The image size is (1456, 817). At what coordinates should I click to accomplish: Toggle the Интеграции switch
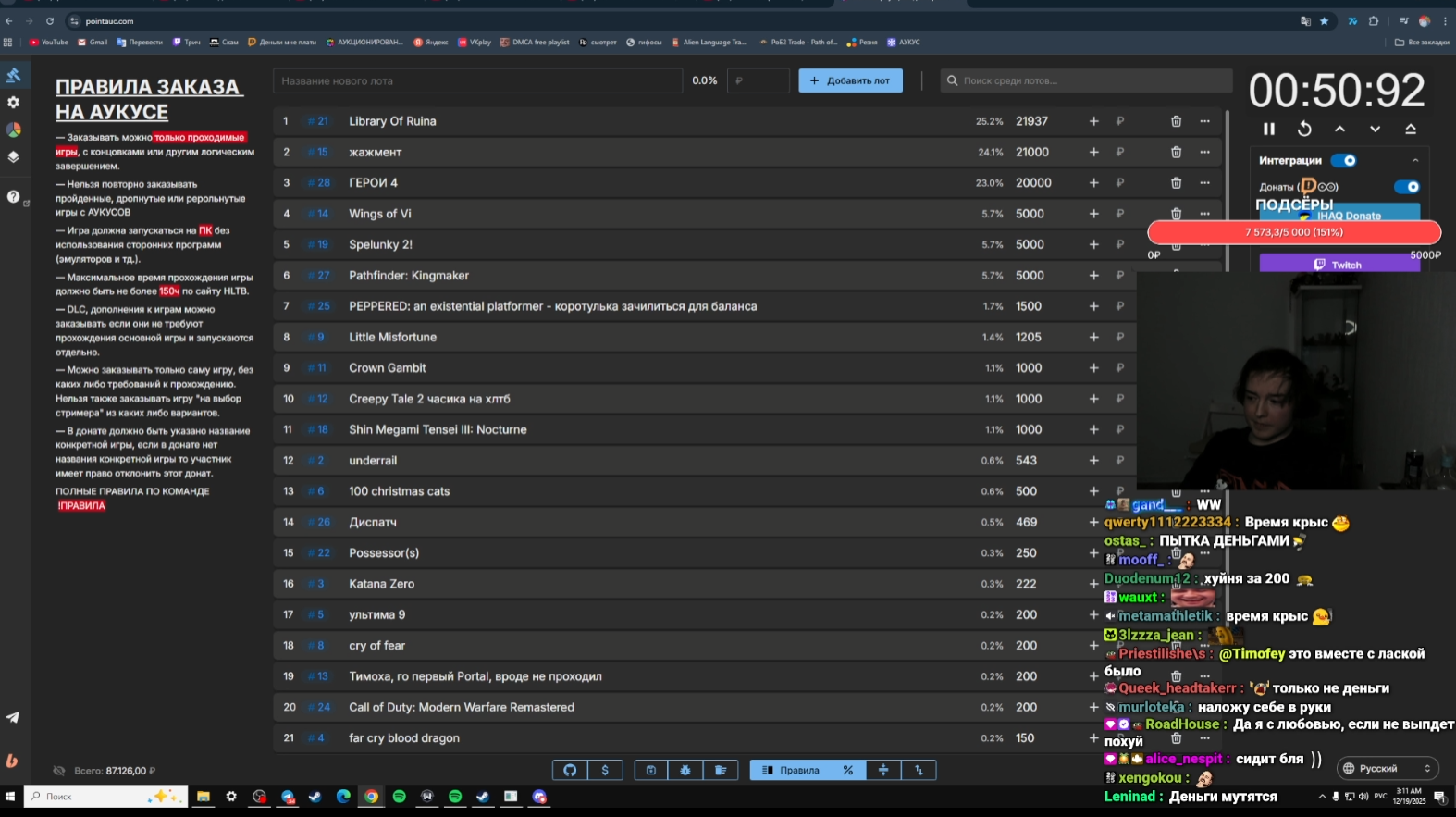coord(1344,161)
